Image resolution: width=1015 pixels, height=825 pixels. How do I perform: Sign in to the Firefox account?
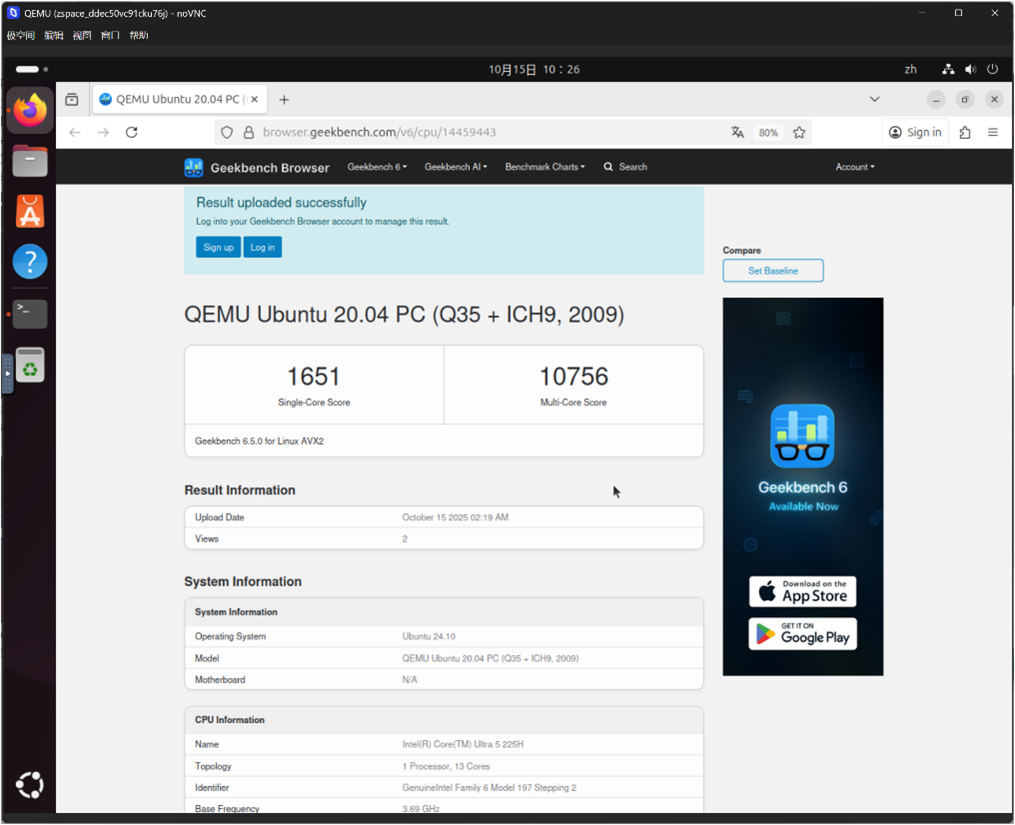click(x=915, y=132)
